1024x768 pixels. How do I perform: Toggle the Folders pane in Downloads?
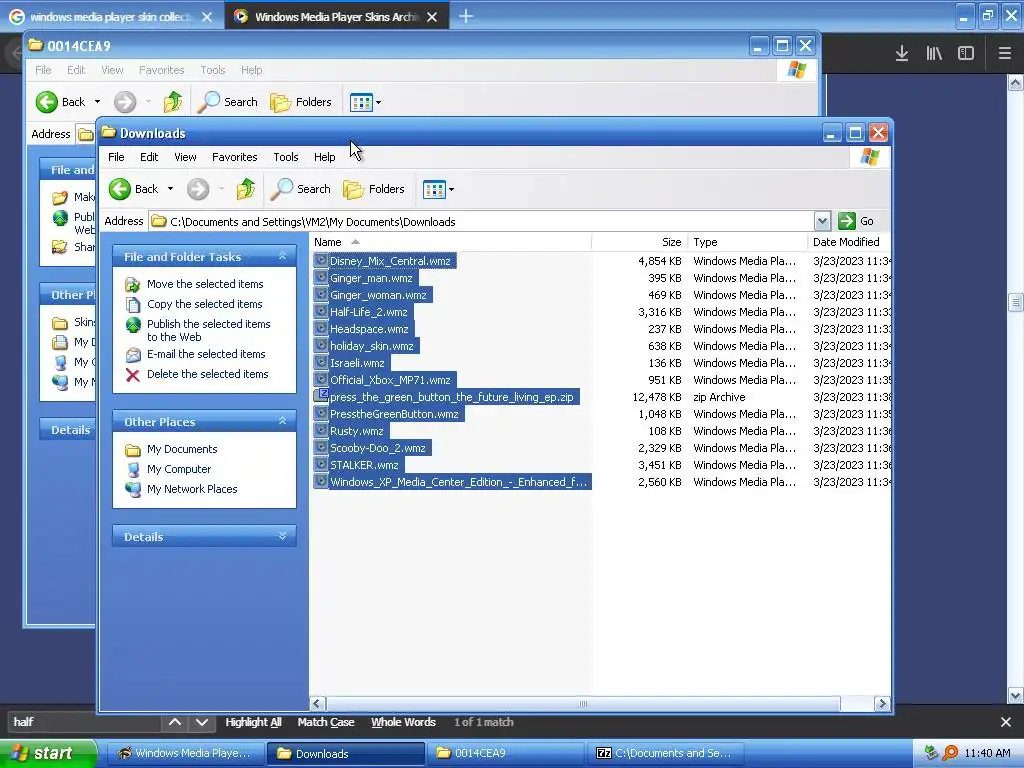(374, 189)
